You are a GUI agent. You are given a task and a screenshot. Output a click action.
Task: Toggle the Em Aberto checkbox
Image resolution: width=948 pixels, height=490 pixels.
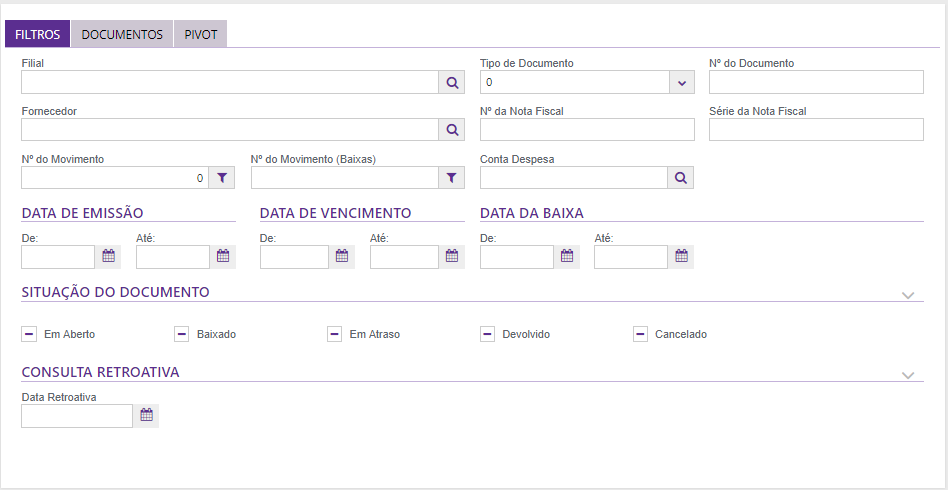pos(29,334)
